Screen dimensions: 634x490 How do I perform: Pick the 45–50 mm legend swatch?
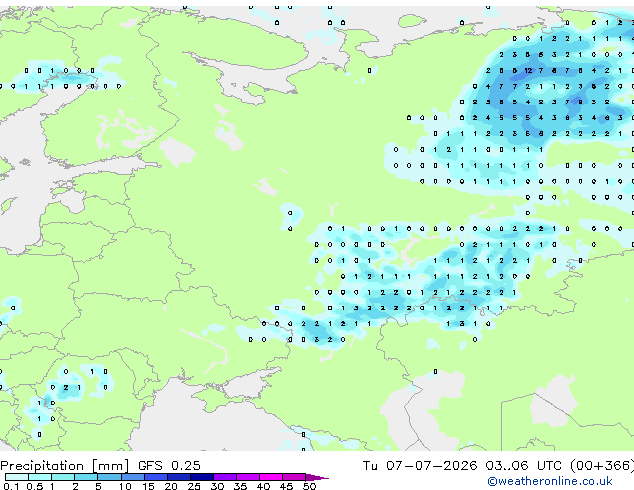point(294,477)
